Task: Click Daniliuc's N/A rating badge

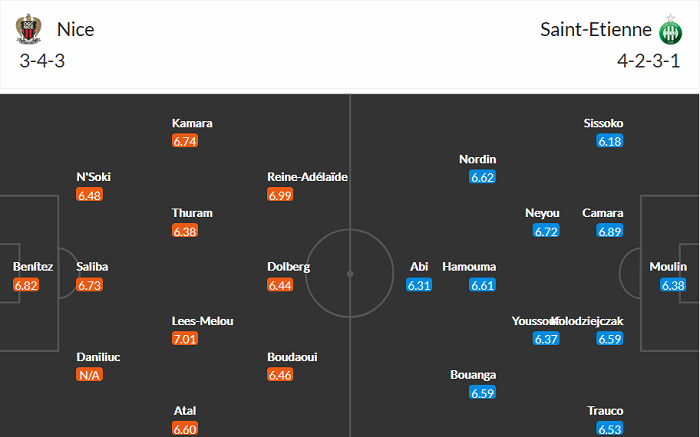Action: tap(90, 375)
